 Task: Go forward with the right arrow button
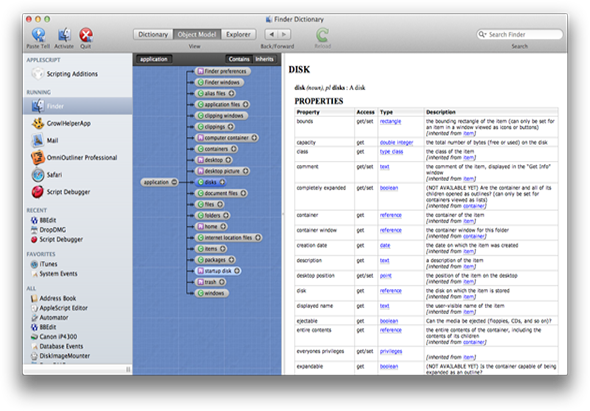click(284, 34)
